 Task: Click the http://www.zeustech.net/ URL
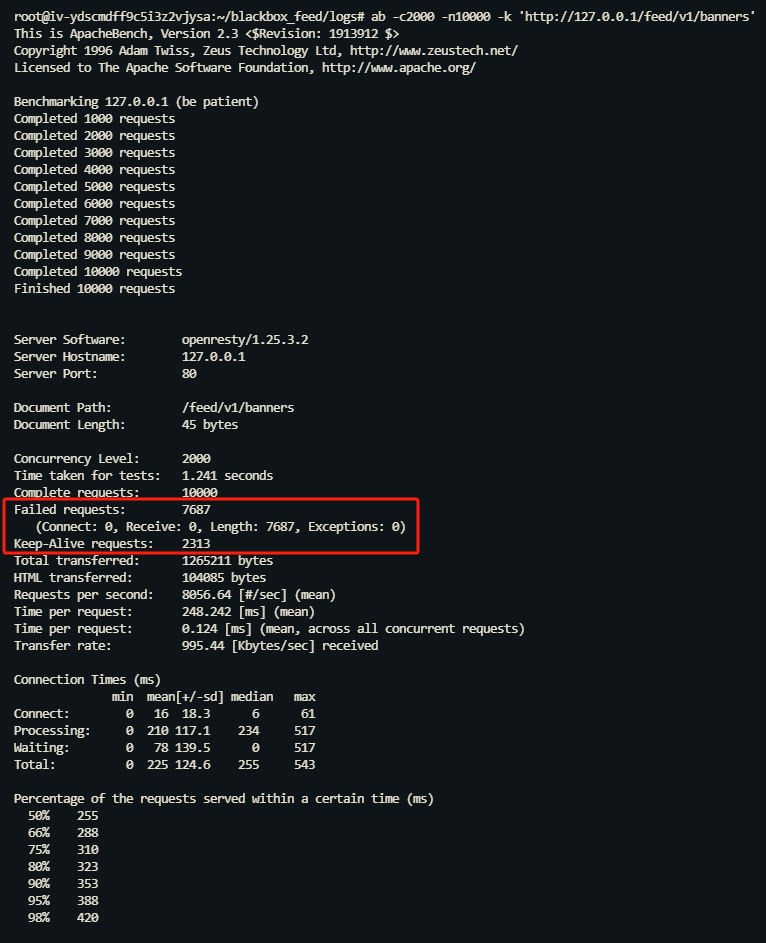coord(433,51)
